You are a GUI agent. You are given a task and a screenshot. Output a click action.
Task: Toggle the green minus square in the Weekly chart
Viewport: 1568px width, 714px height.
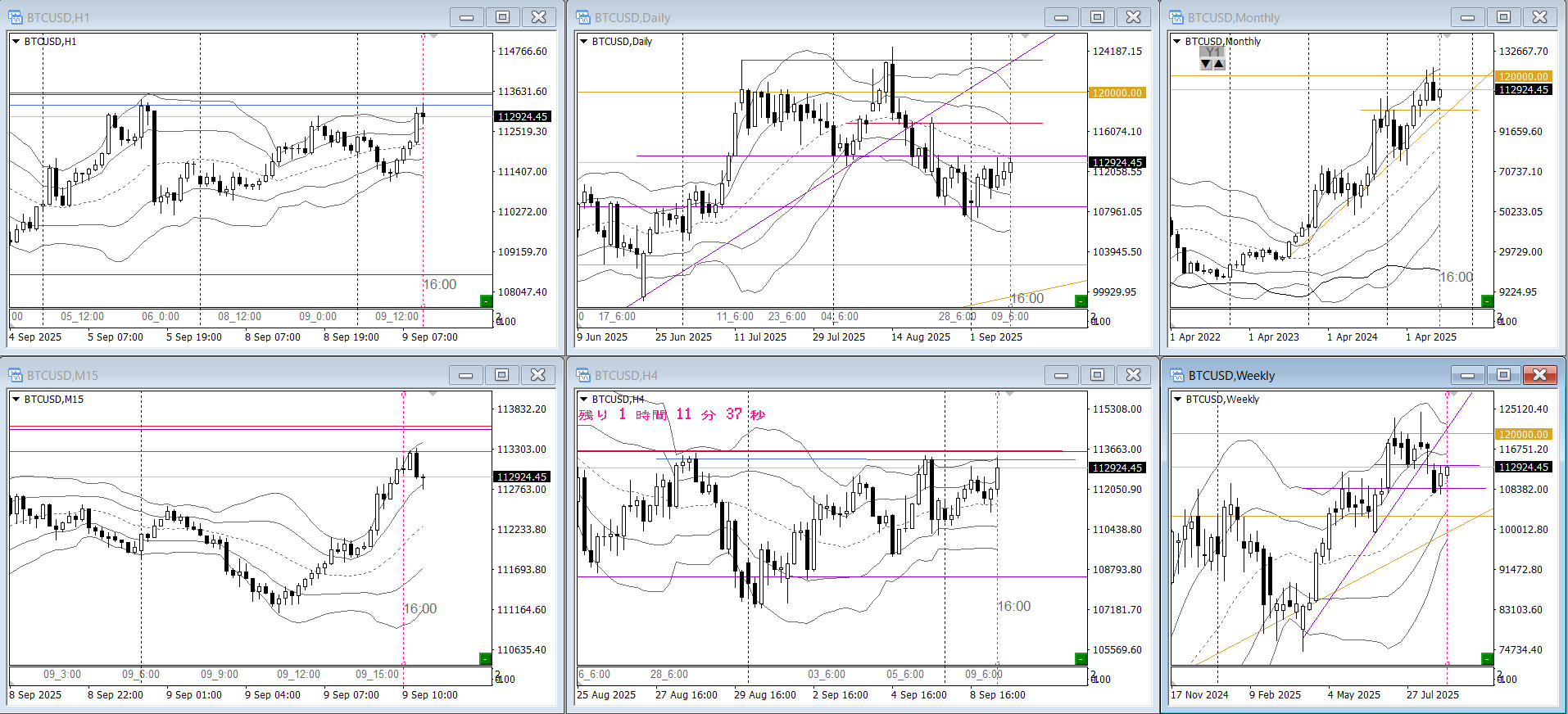point(1487,659)
